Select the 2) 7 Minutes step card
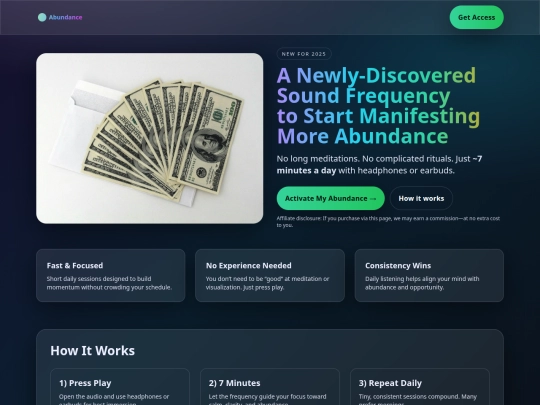 tap(270, 387)
